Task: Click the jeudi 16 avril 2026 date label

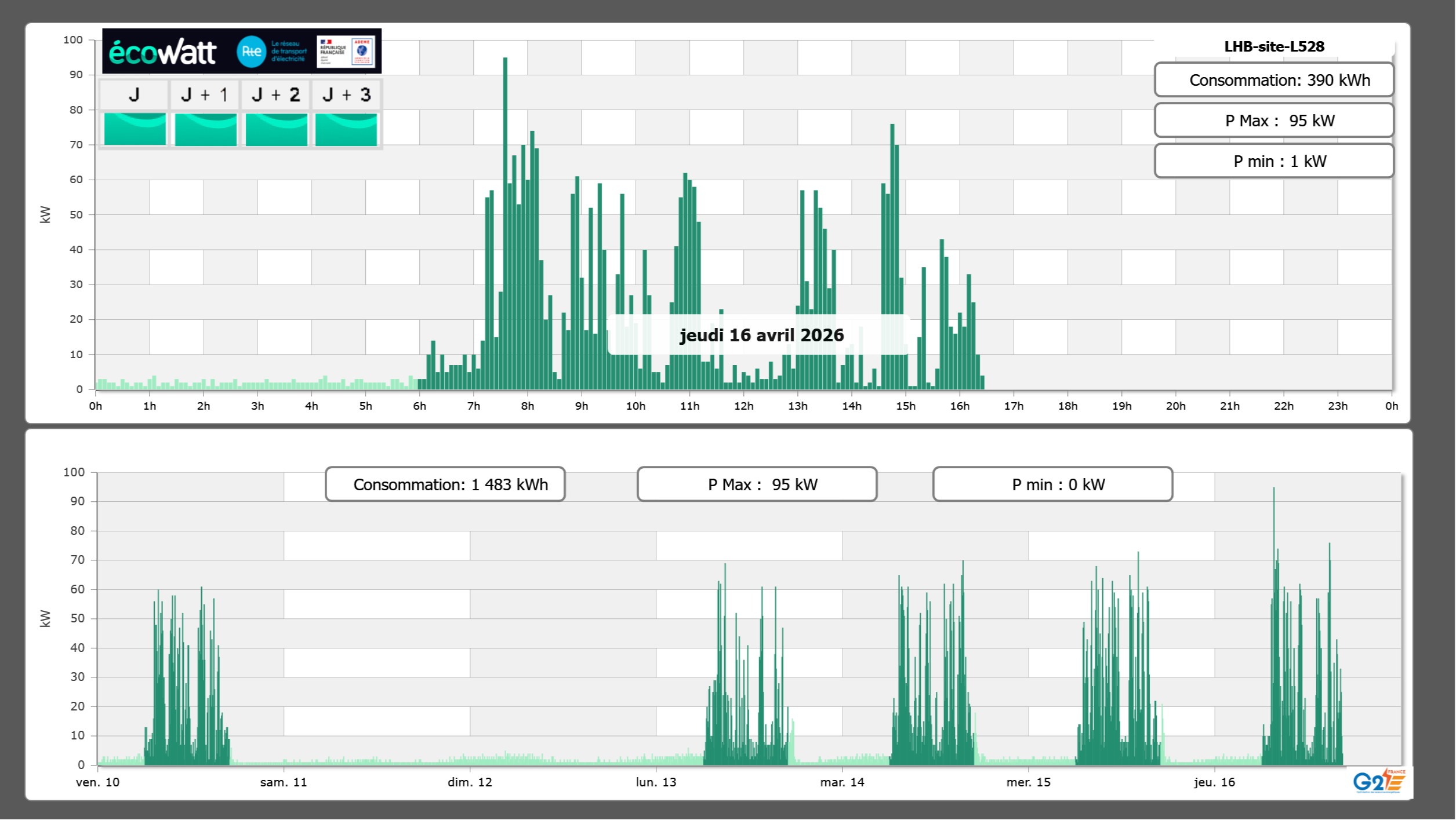Action: (x=761, y=335)
